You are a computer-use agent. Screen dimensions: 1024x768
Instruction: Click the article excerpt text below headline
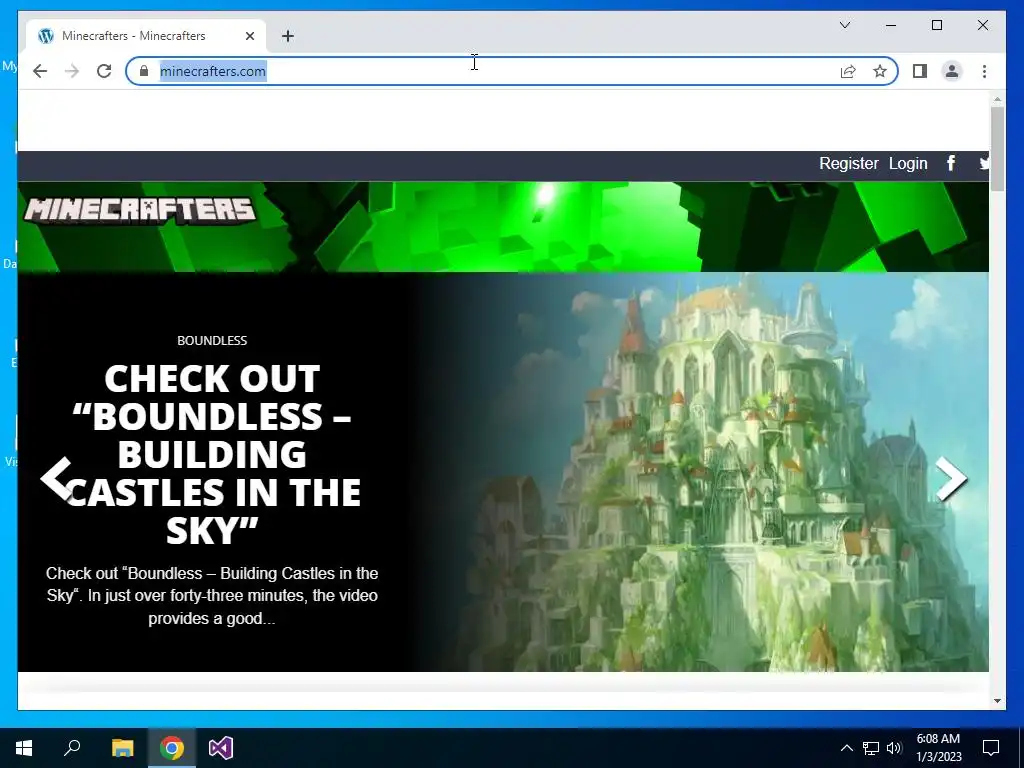[212, 596]
